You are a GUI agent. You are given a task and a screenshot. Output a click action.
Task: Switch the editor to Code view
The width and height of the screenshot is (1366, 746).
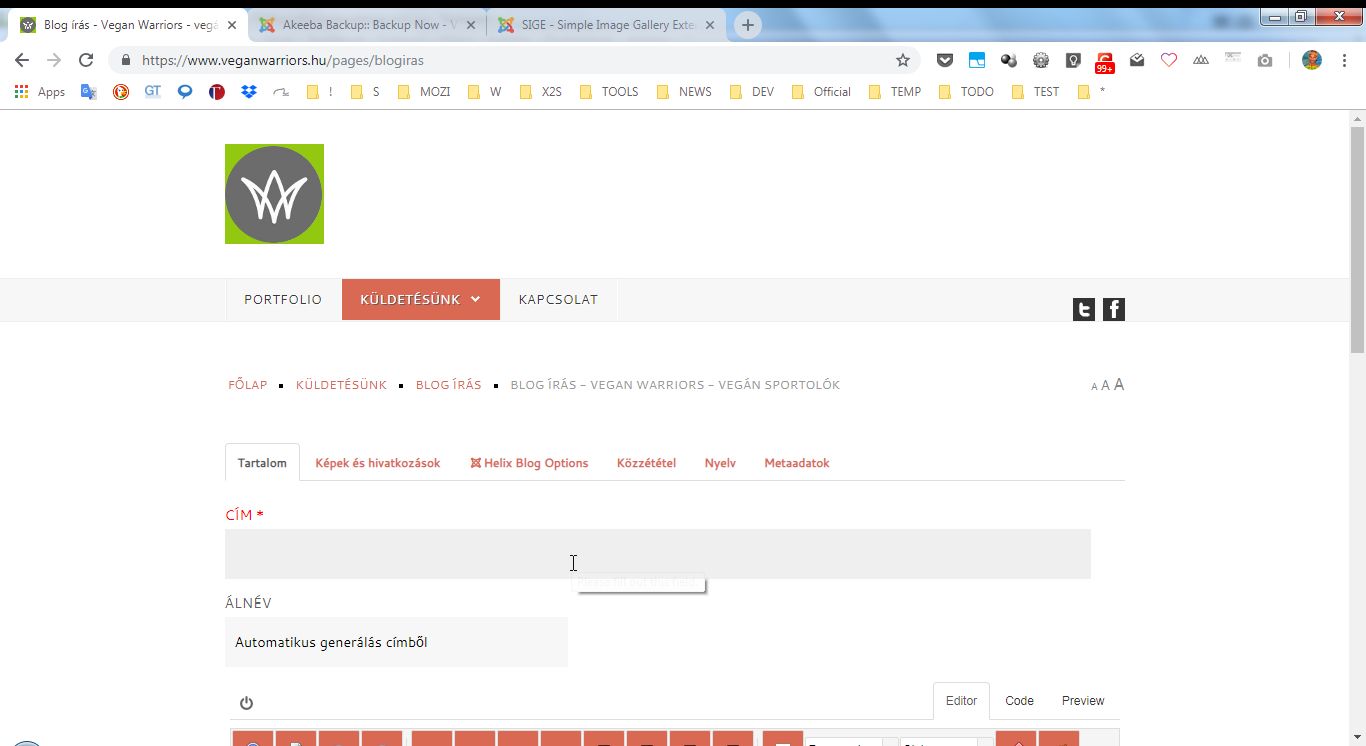point(1019,701)
